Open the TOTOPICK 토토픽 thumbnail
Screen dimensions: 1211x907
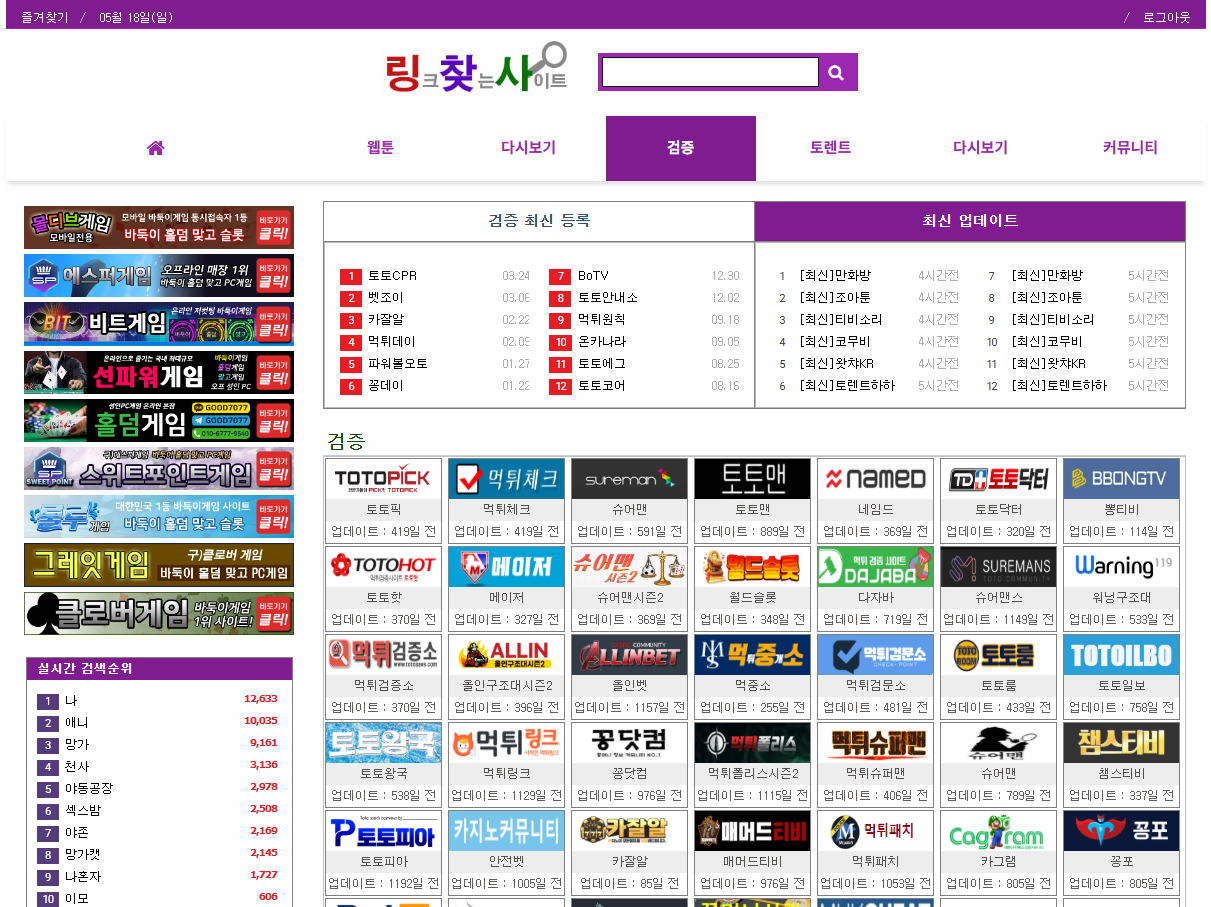383,479
